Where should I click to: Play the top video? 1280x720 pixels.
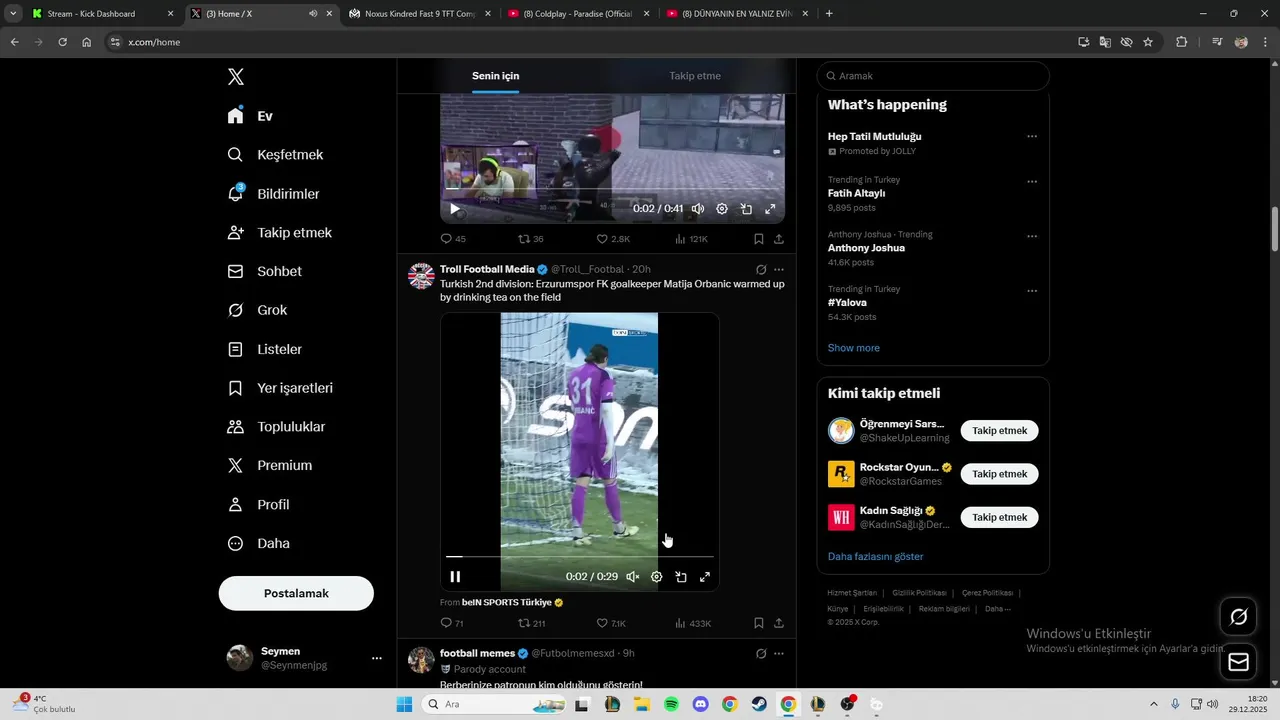[455, 209]
